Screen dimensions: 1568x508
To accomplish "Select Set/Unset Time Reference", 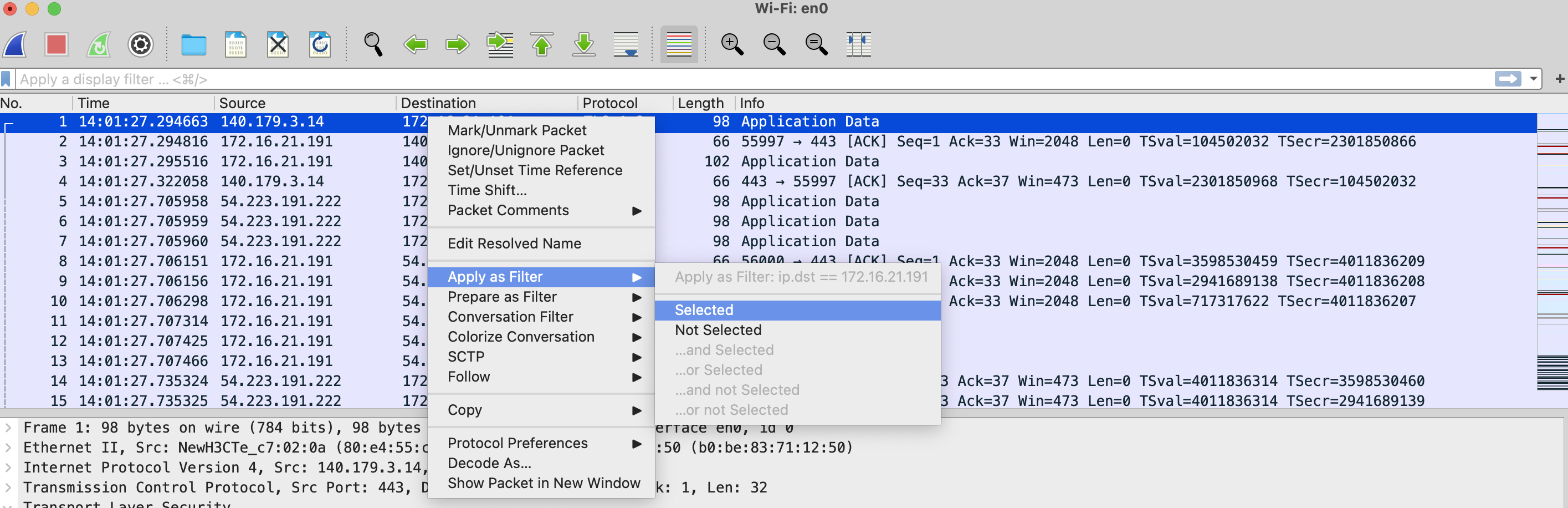I will tap(541, 171).
